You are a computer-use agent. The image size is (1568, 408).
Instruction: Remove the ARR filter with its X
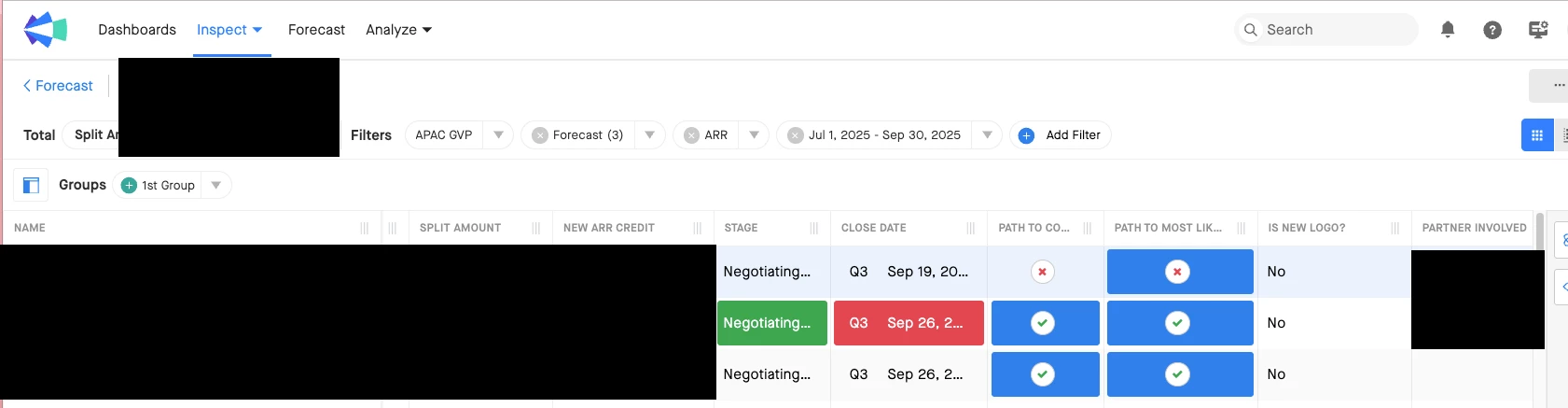click(x=691, y=135)
